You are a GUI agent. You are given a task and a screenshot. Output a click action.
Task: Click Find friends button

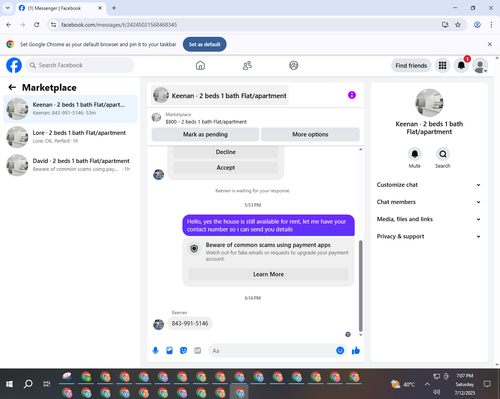point(411,65)
